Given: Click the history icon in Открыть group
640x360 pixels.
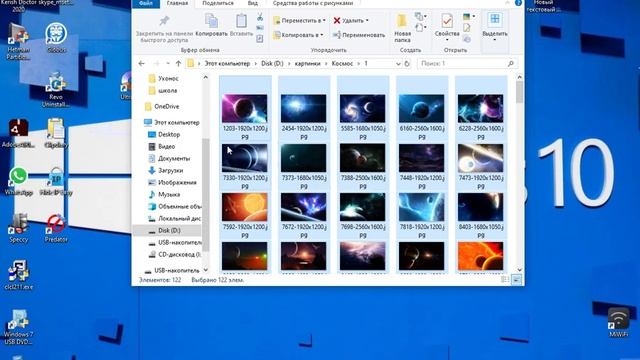Looking at the screenshot, I should (467, 39).
